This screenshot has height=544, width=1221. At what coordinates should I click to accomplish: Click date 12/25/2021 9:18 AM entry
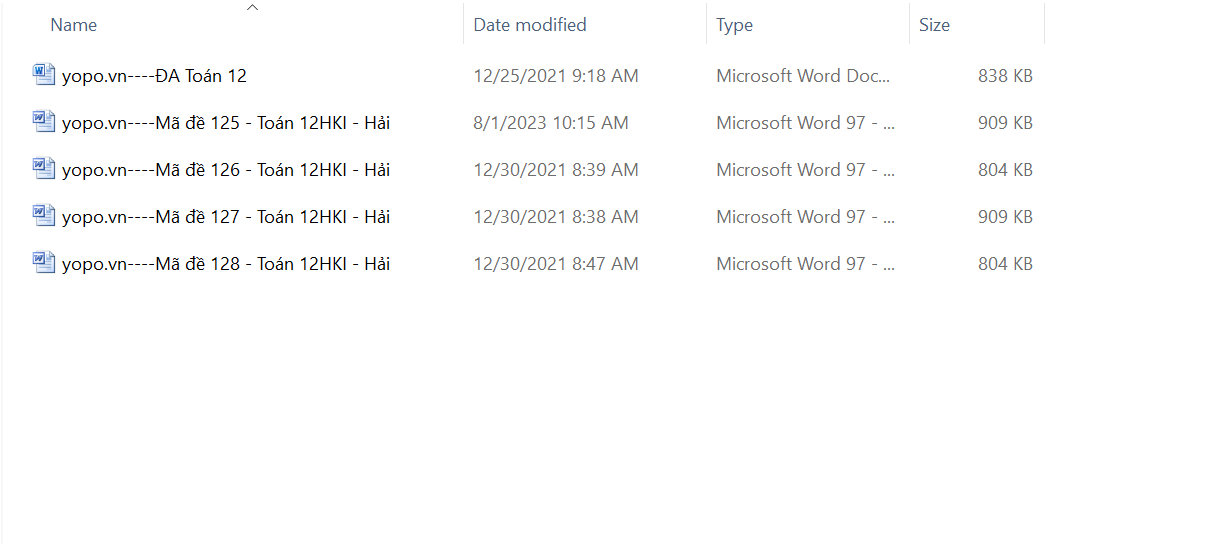(556, 76)
